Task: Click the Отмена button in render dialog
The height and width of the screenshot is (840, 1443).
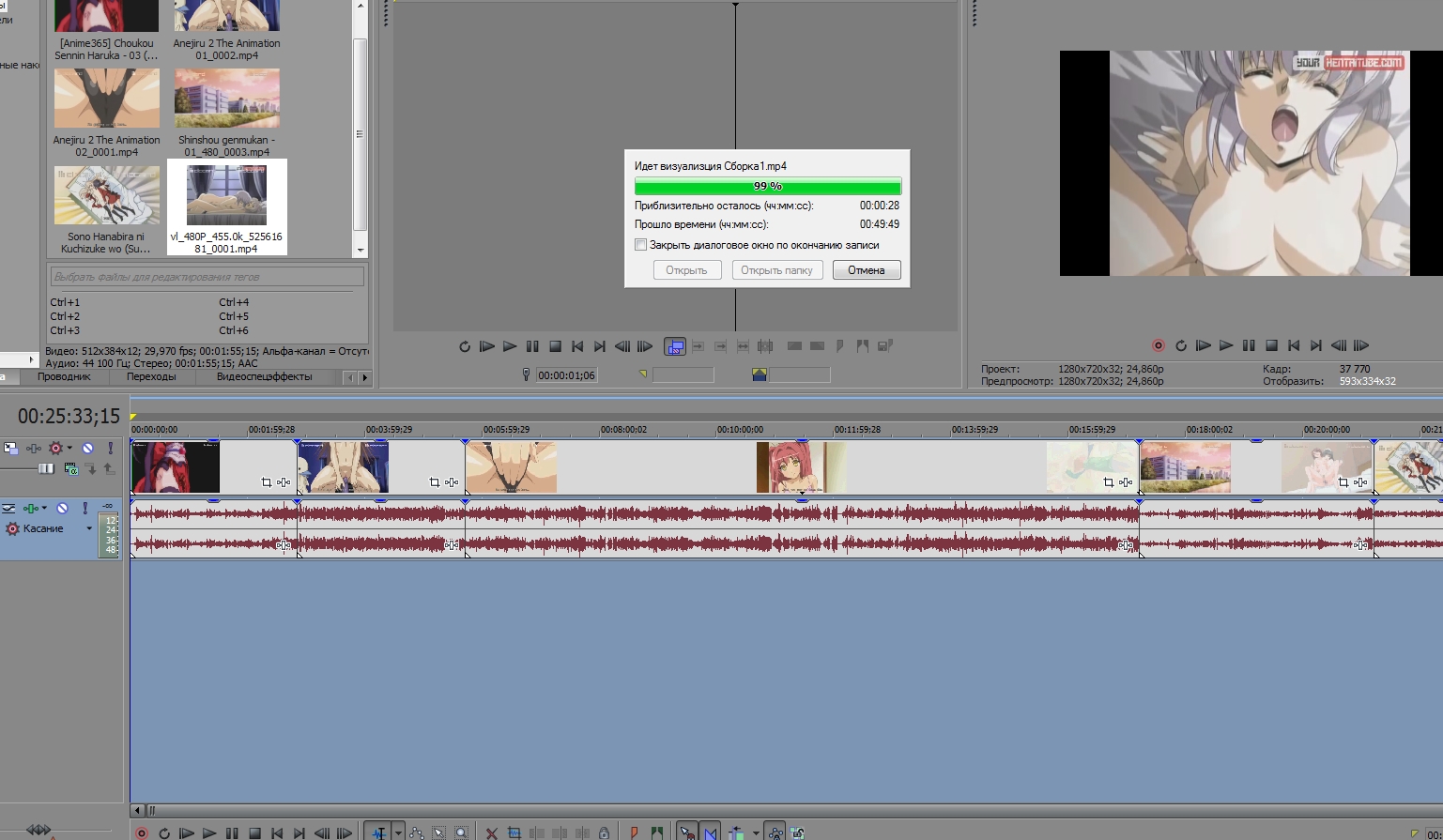Action: [x=867, y=270]
